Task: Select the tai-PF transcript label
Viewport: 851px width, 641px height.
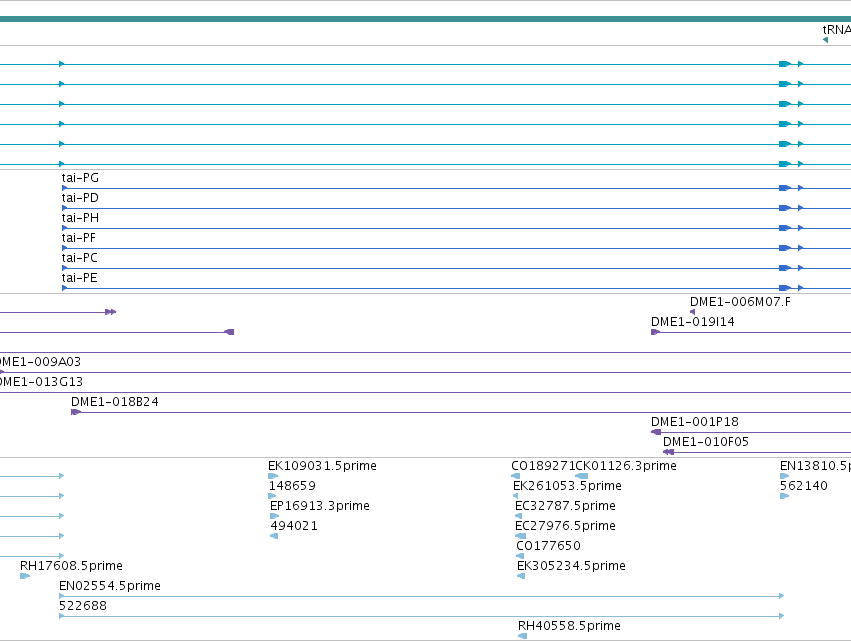Action: (x=78, y=238)
